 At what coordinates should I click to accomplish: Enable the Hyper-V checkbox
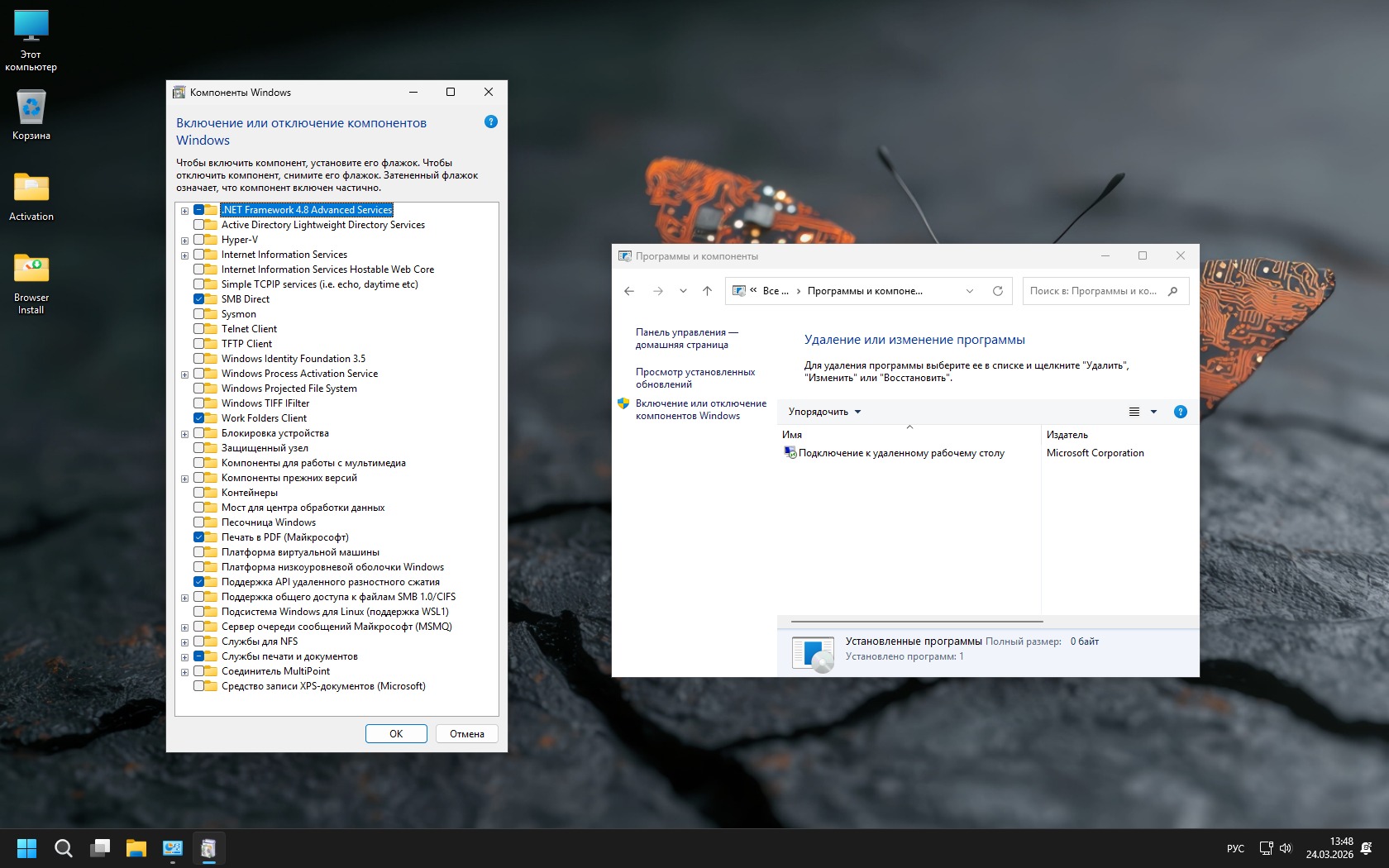[199, 240]
